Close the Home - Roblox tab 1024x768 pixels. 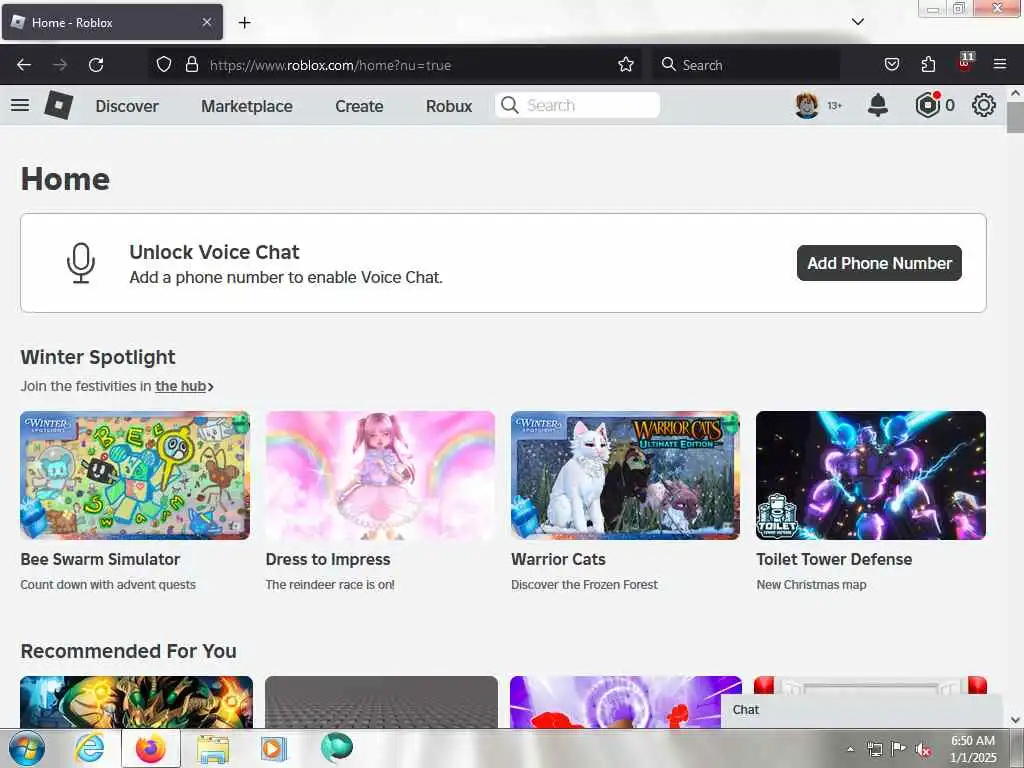pyautogui.click(x=206, y=22)
